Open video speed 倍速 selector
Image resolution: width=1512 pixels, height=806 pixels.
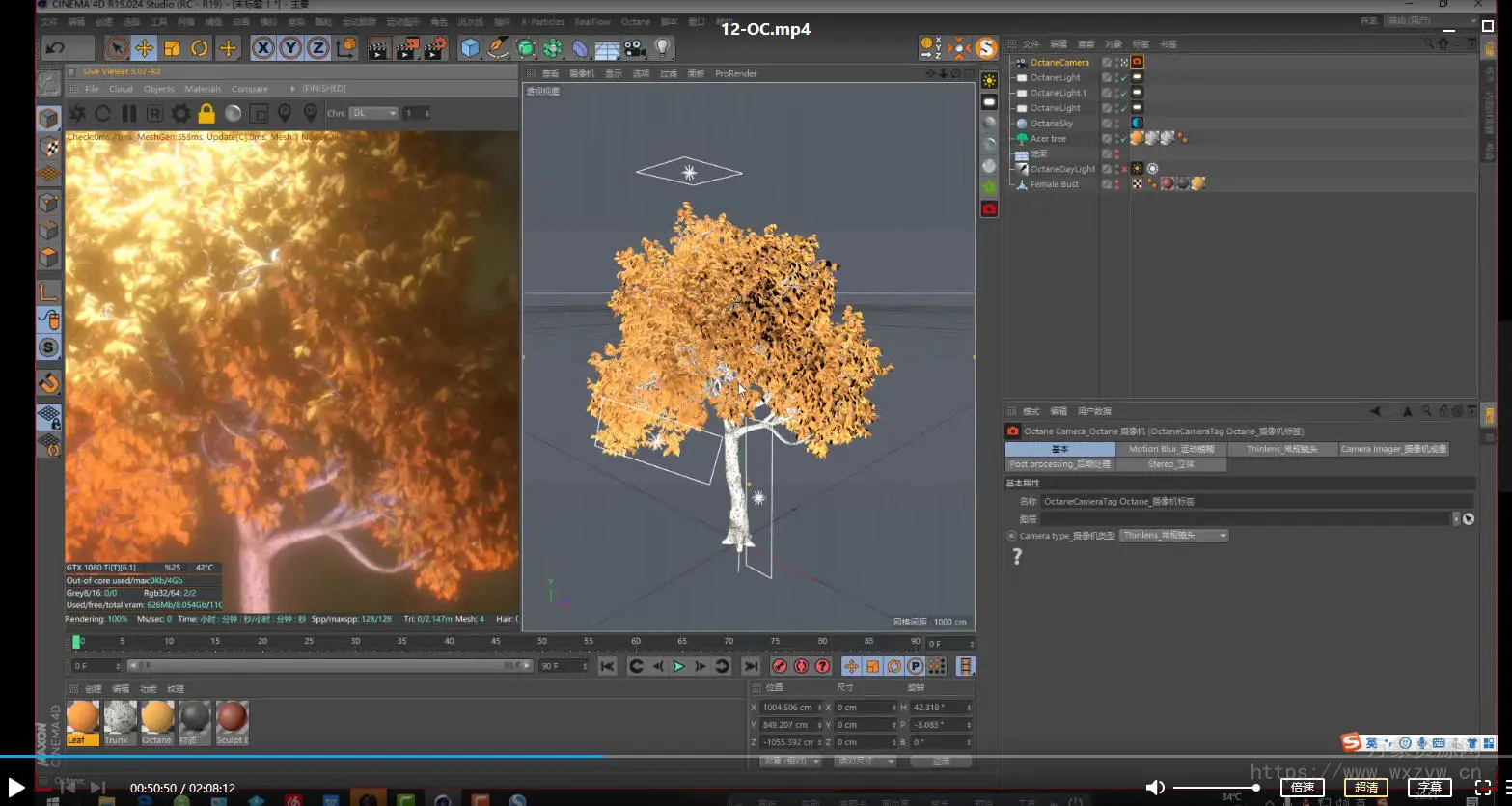pos(1303,788)
